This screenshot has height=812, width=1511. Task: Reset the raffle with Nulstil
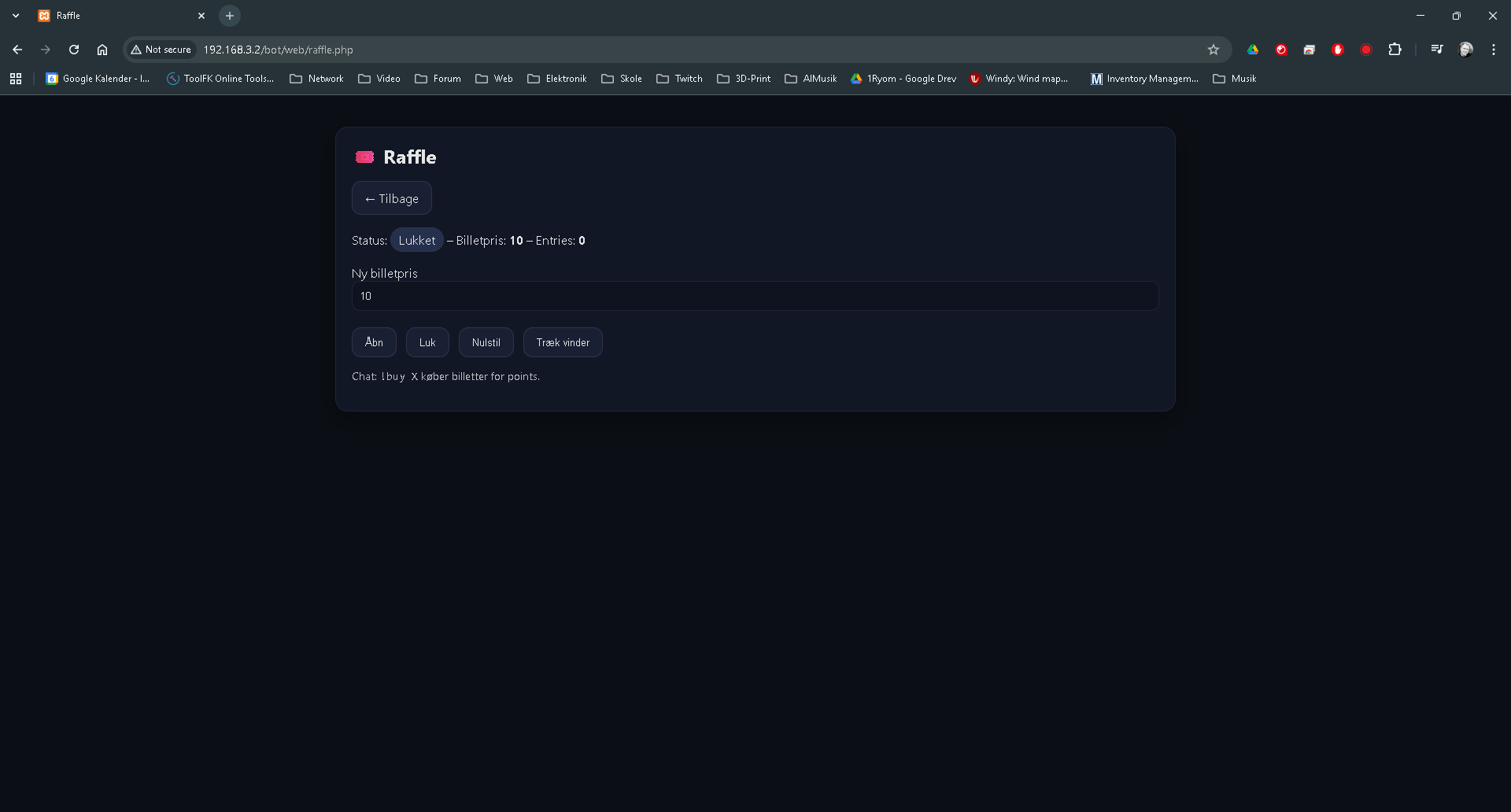point(486,342)
